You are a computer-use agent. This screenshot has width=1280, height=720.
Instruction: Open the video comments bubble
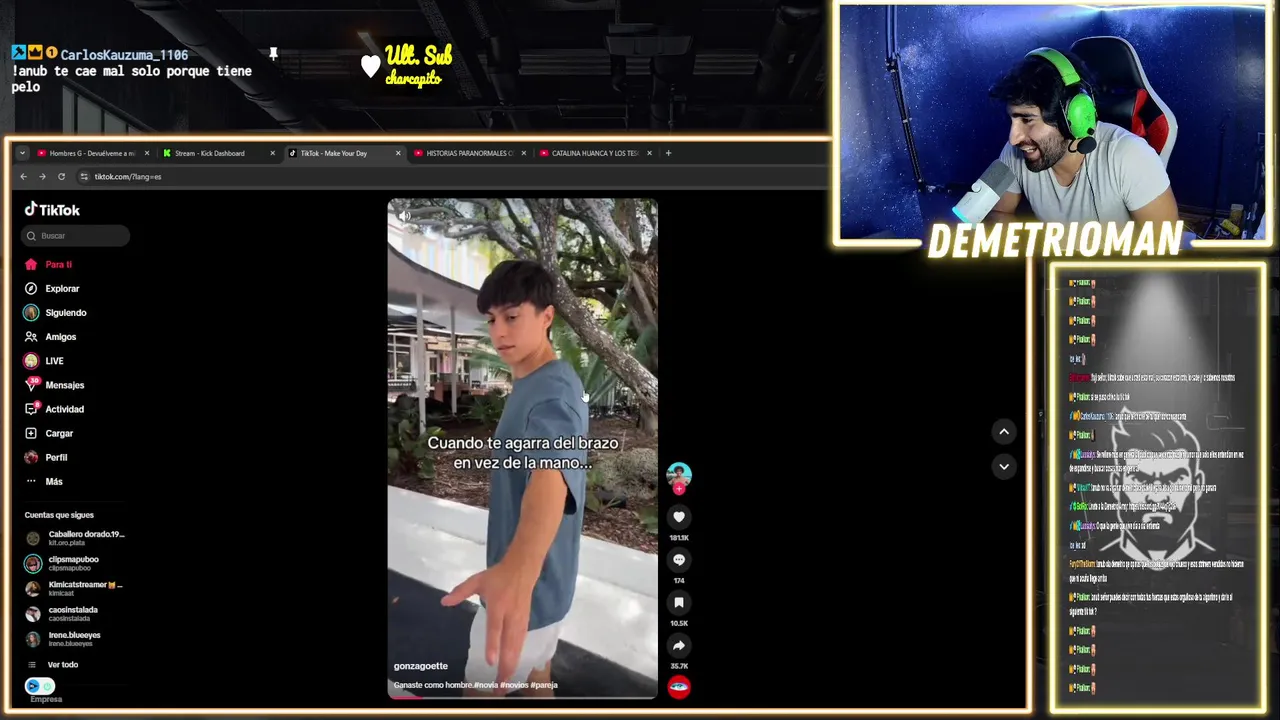[679, 560]
